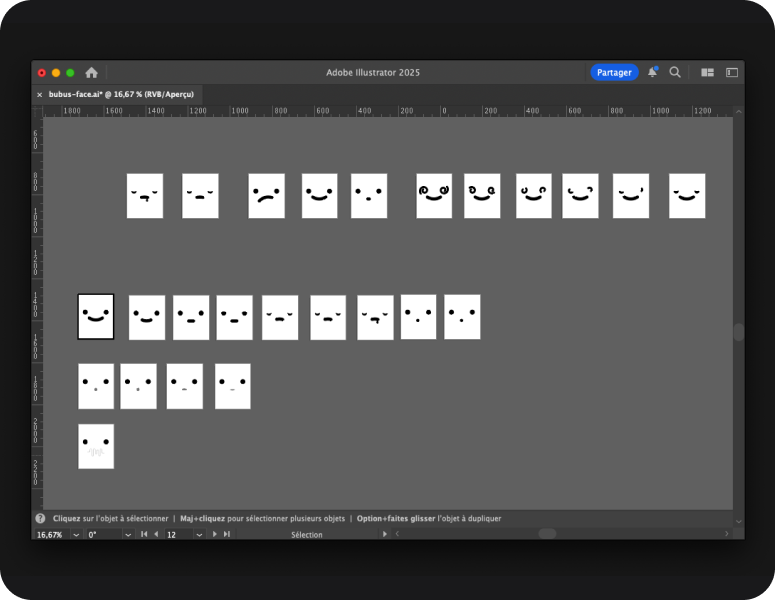Click the vertical scrollbar down arrow

(738, 521)
